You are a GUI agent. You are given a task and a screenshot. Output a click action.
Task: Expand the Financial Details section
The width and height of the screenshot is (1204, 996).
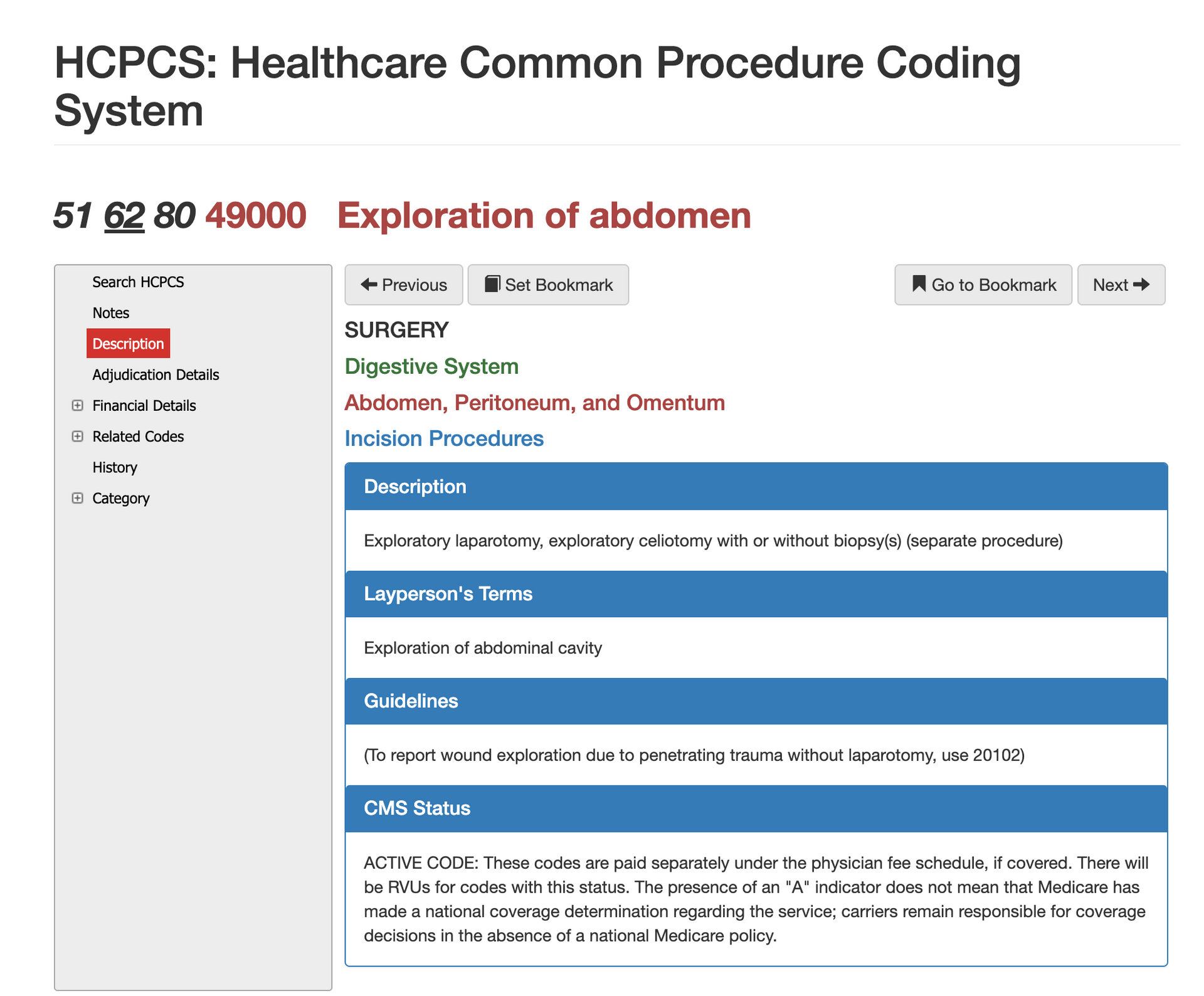point(78,405)
